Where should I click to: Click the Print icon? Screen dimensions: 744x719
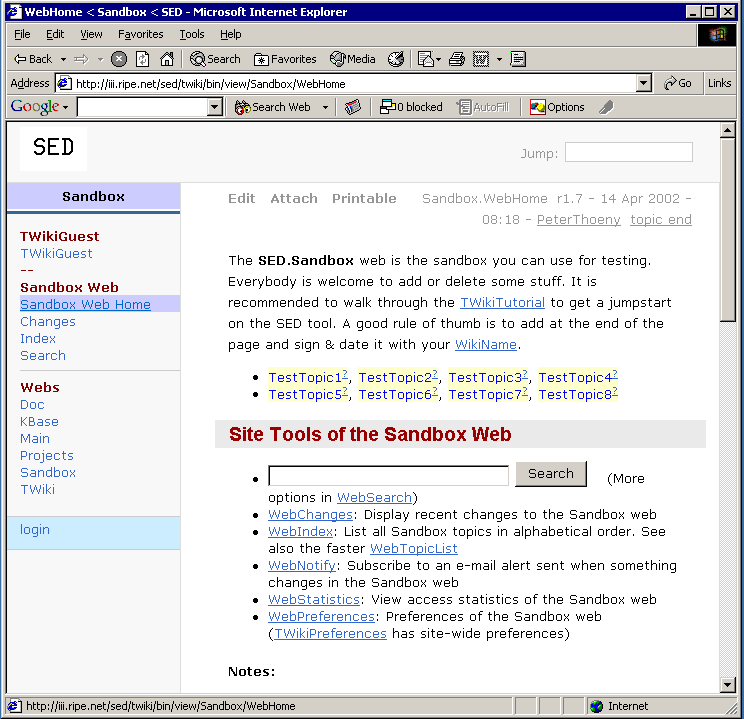457,59
